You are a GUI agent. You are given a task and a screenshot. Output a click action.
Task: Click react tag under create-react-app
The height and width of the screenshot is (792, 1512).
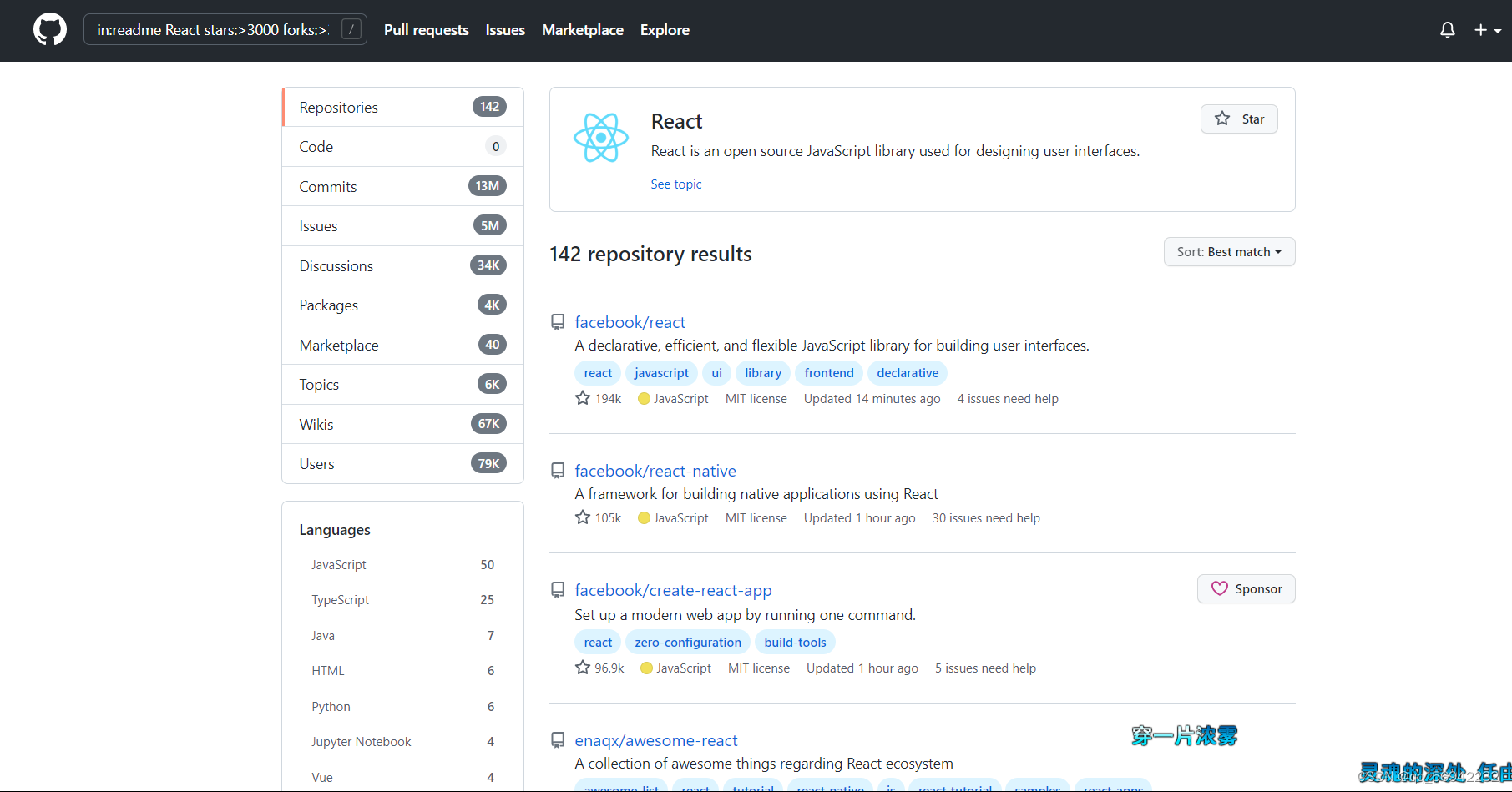coord(598,643)
